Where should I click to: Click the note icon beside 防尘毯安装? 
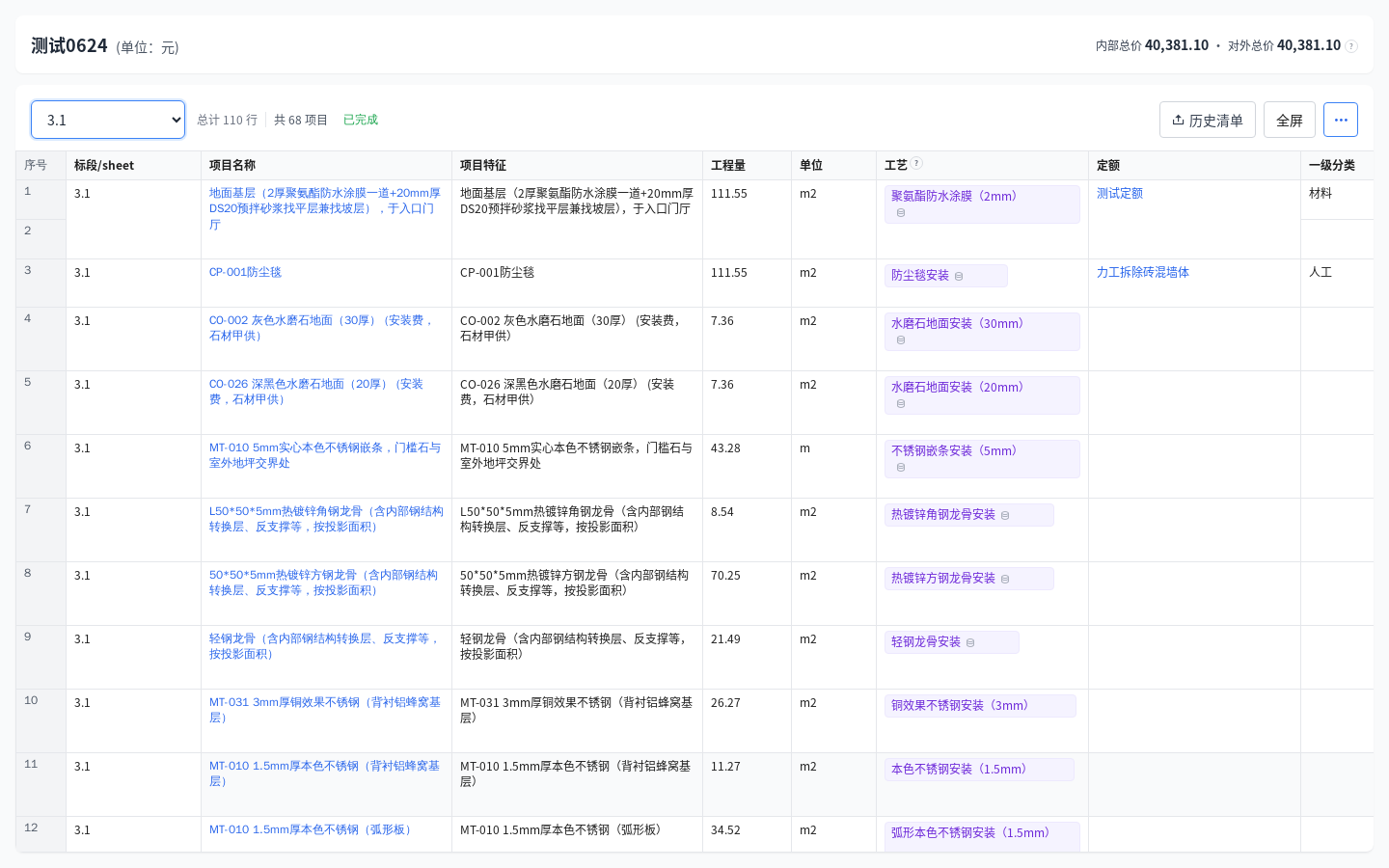point(959,276)
